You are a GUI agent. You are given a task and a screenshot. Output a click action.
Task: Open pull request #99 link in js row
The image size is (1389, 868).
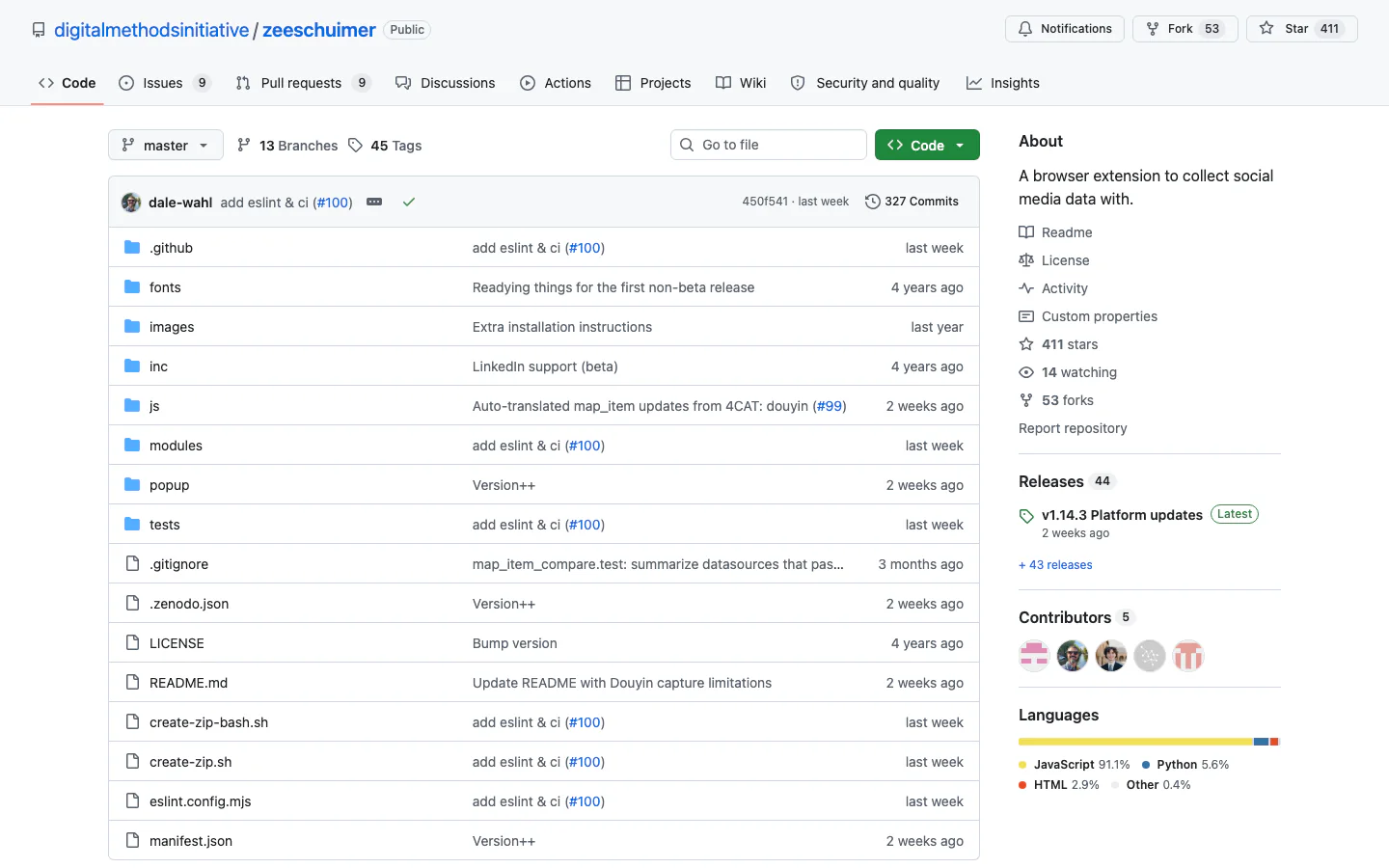point(830,406)
